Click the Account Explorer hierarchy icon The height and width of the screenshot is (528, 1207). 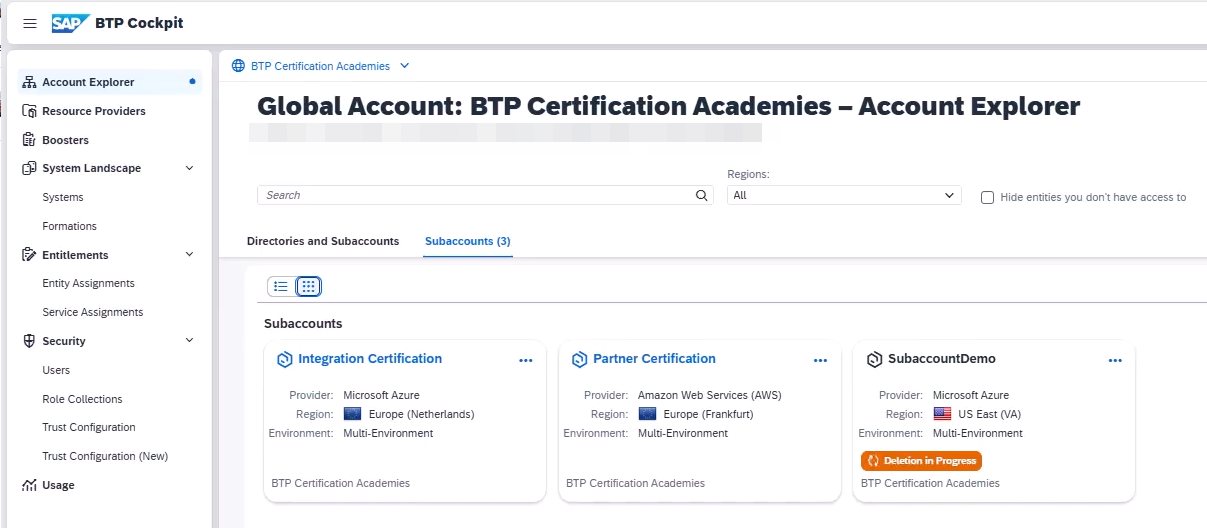(29, 82)
